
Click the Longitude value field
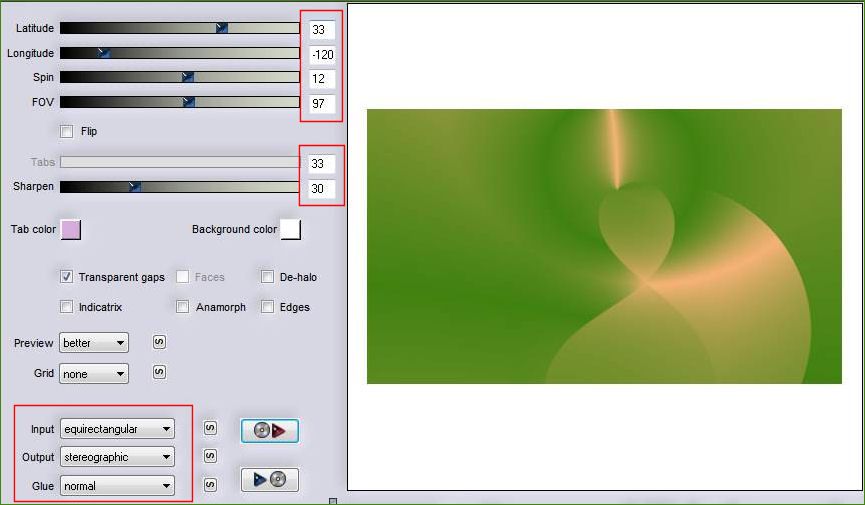coord(321,54)
